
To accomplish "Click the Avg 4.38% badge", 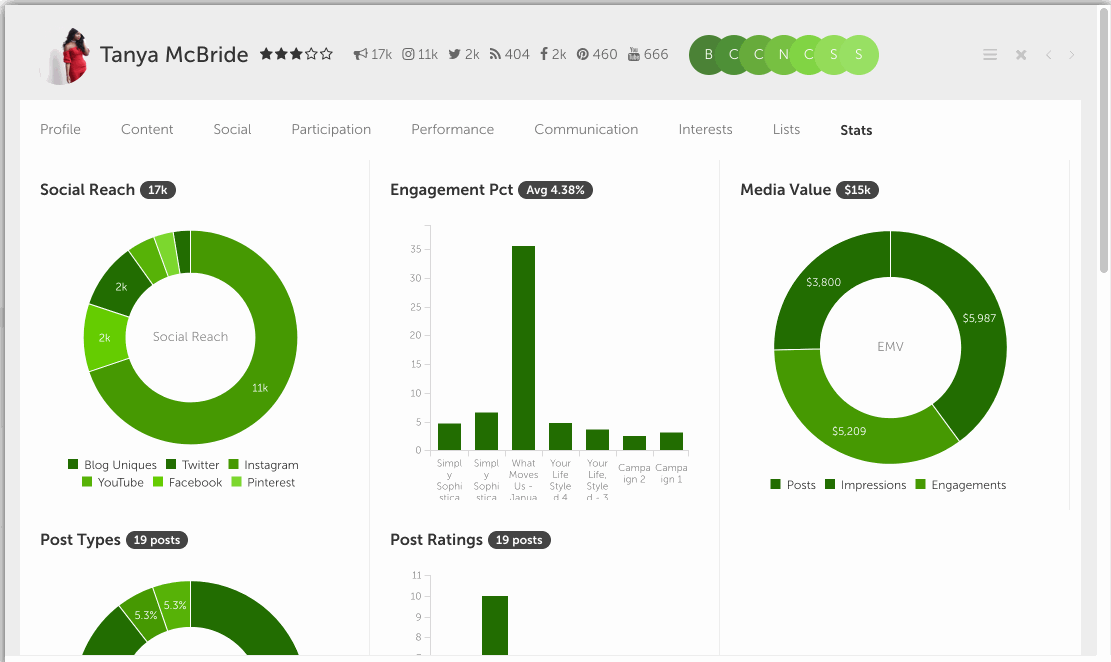I will pos(556,190).
